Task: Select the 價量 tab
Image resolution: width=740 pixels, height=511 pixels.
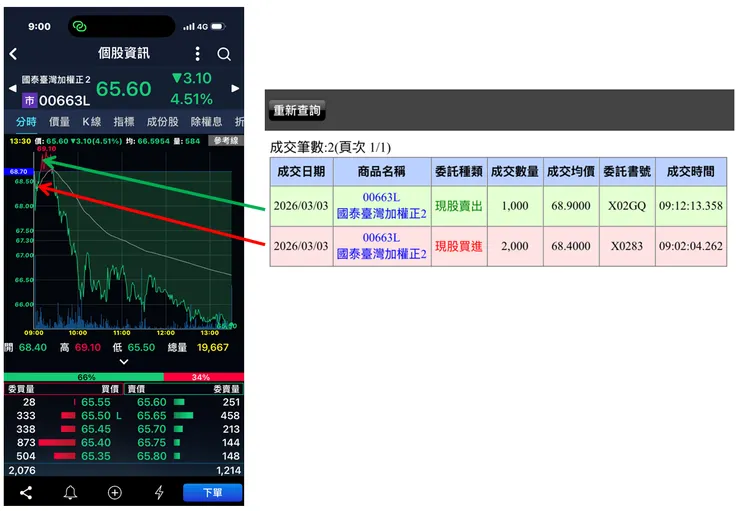Action: click(x=59, y=122)
